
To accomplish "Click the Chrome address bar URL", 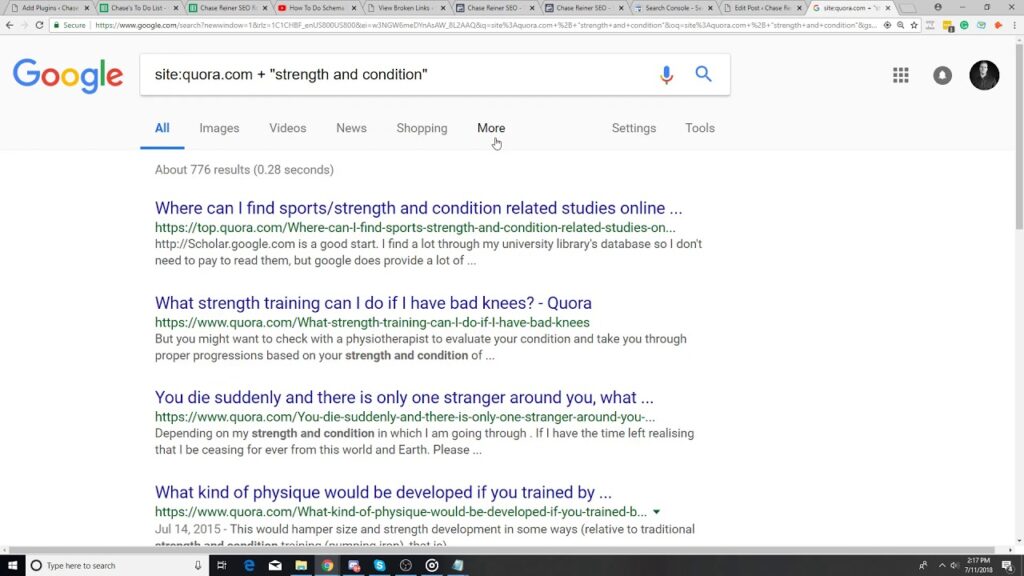I will pos(485,25).
